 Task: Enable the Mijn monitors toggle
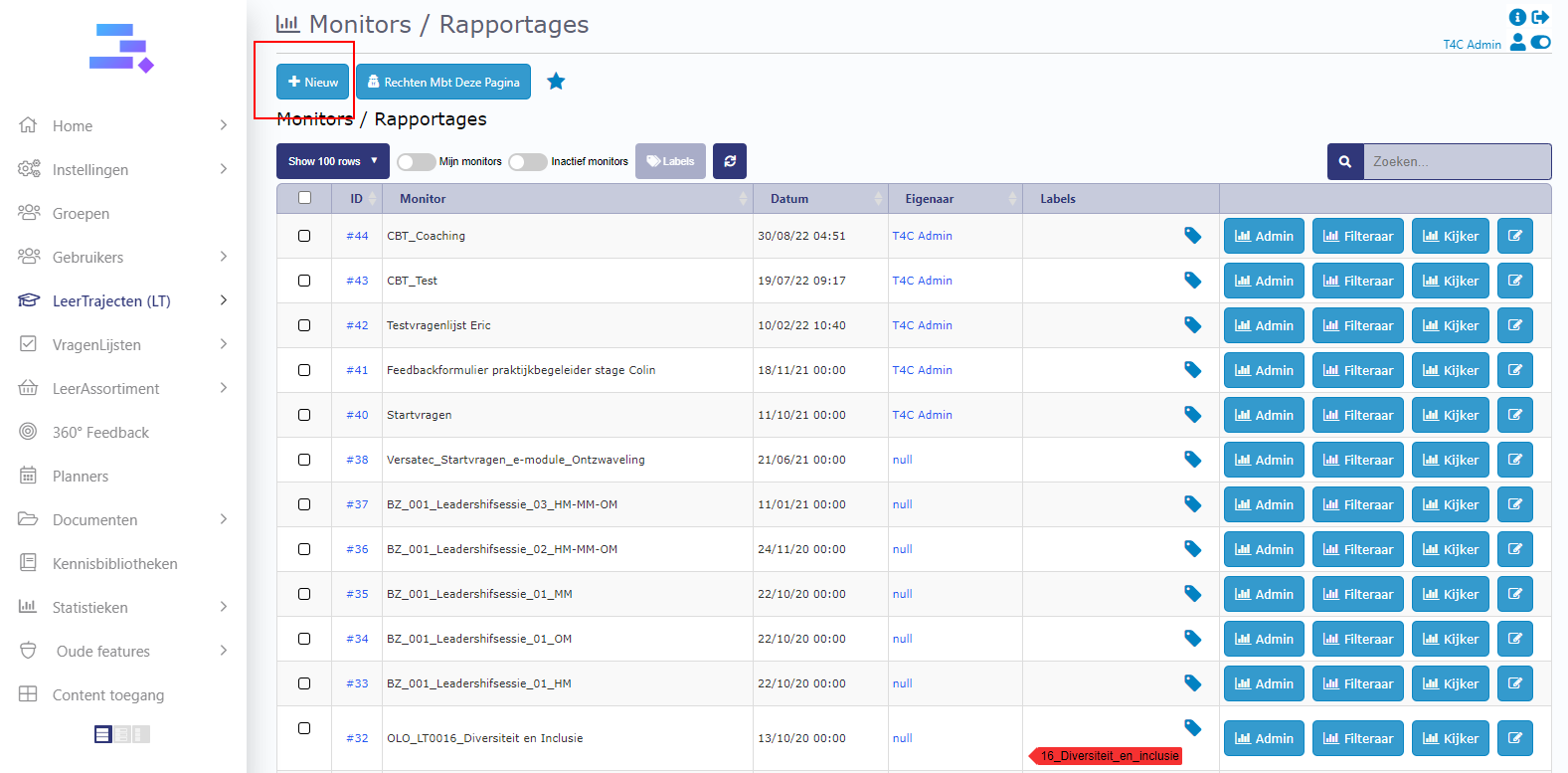pos(416,161)
